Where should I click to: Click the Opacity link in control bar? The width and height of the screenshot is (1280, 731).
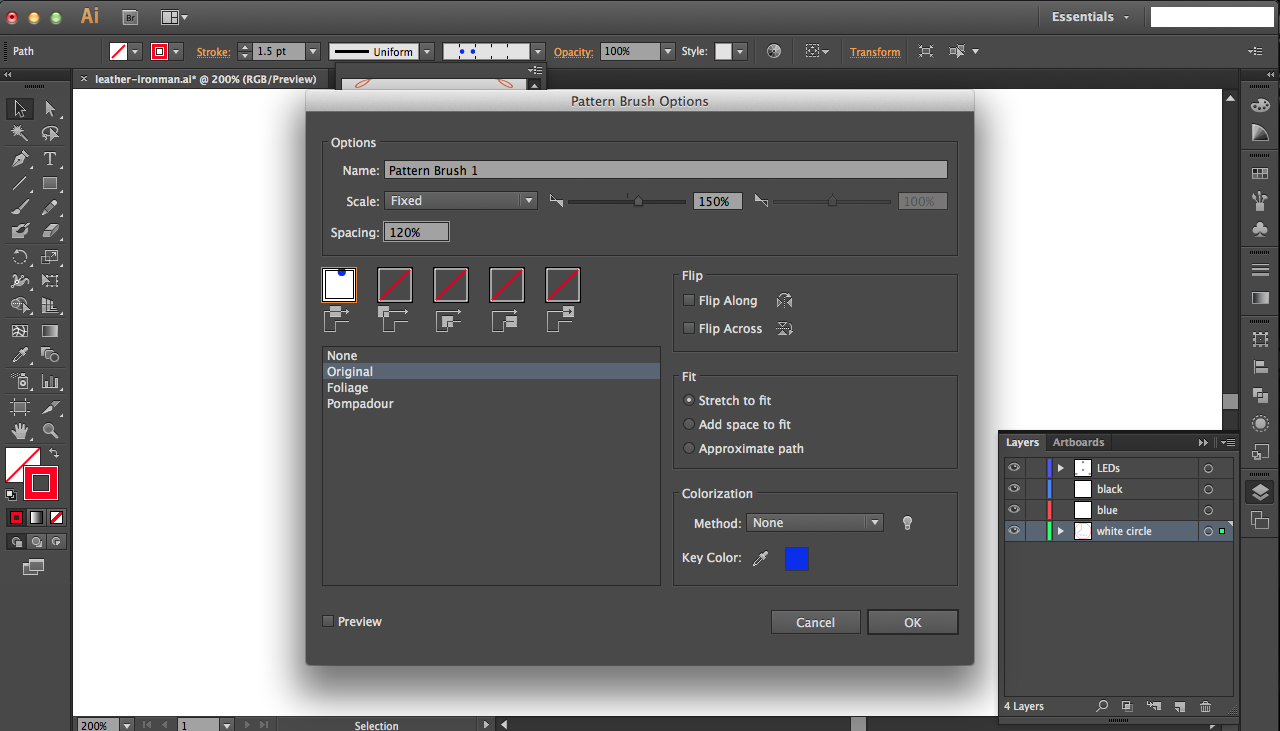(573, 52)
